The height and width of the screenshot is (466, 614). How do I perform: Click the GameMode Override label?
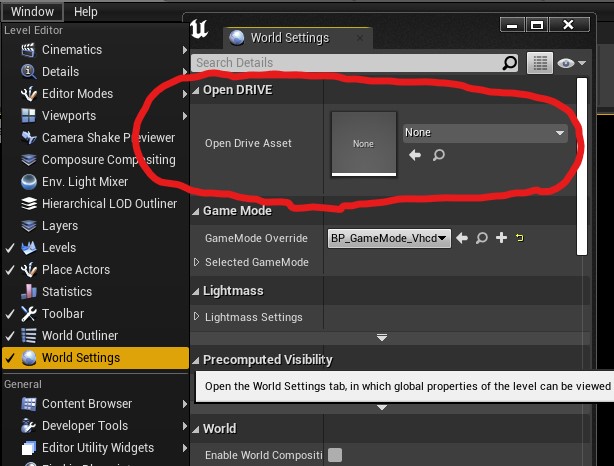[x=256, y=238]
